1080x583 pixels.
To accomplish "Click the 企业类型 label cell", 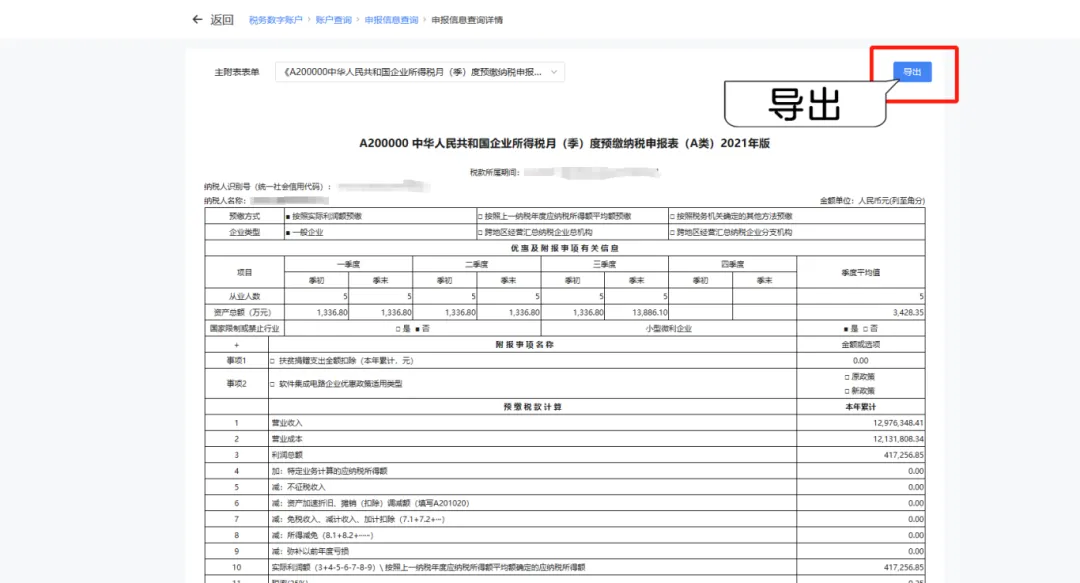I will 245,232.
